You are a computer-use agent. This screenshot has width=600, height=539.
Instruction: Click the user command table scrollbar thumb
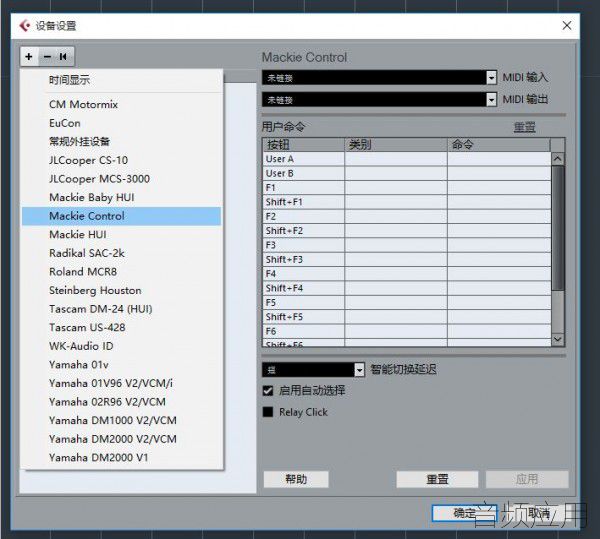[558, 228]
